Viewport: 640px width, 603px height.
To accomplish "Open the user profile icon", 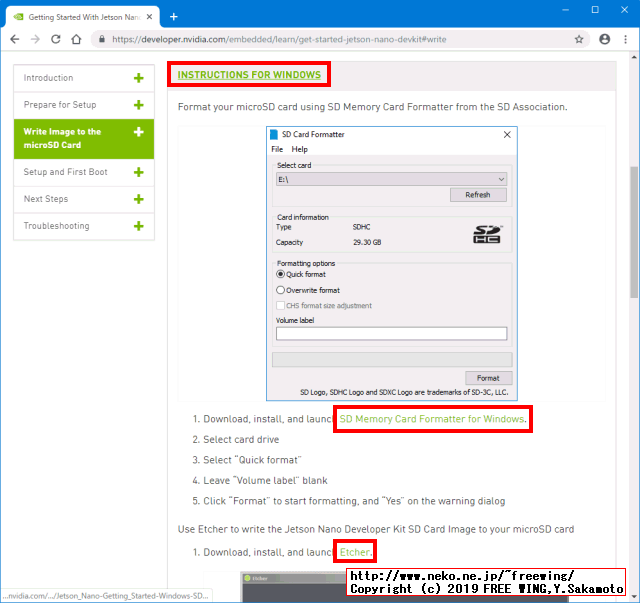I will click(604, 39).
